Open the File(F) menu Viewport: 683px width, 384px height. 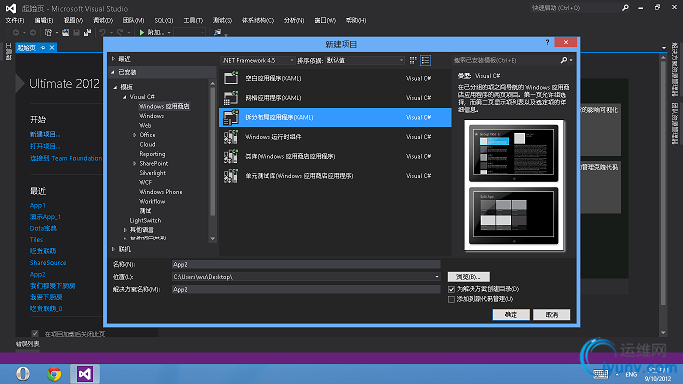pyautogui.click(x=15, y=20)
